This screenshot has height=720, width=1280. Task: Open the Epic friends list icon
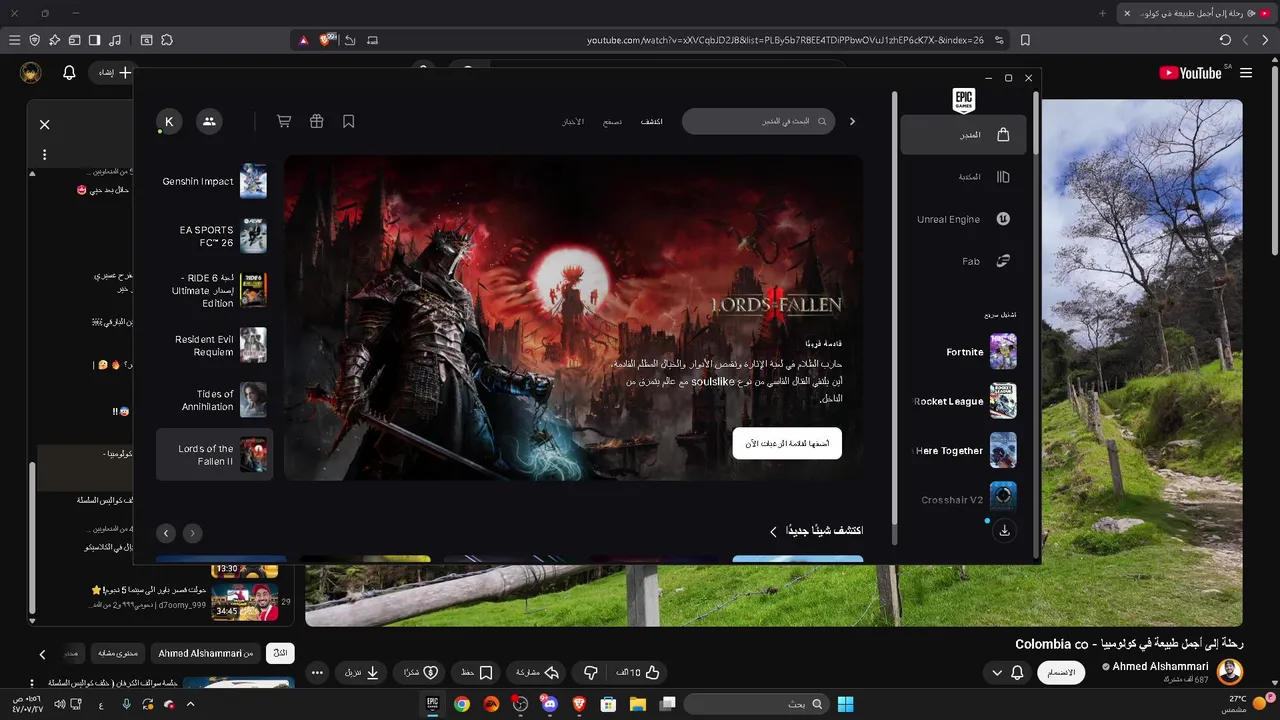pos(209,121)
